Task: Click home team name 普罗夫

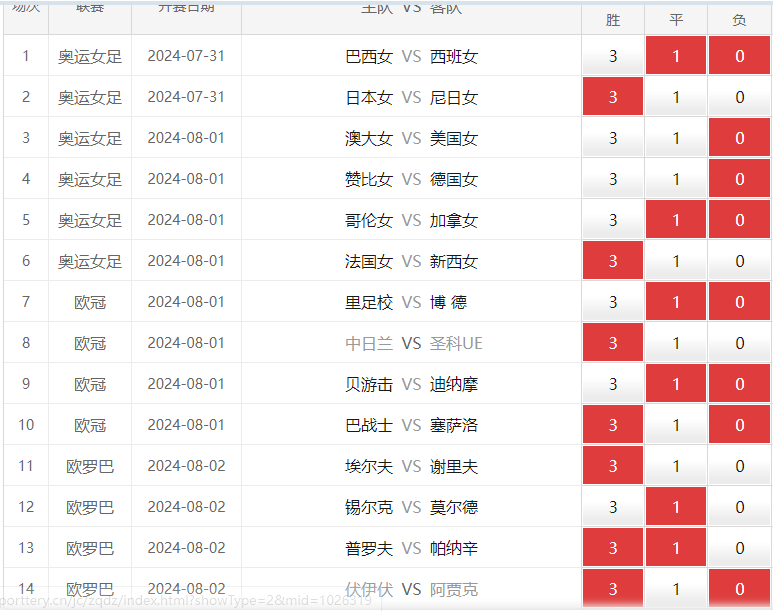Action: pos(369,548)
